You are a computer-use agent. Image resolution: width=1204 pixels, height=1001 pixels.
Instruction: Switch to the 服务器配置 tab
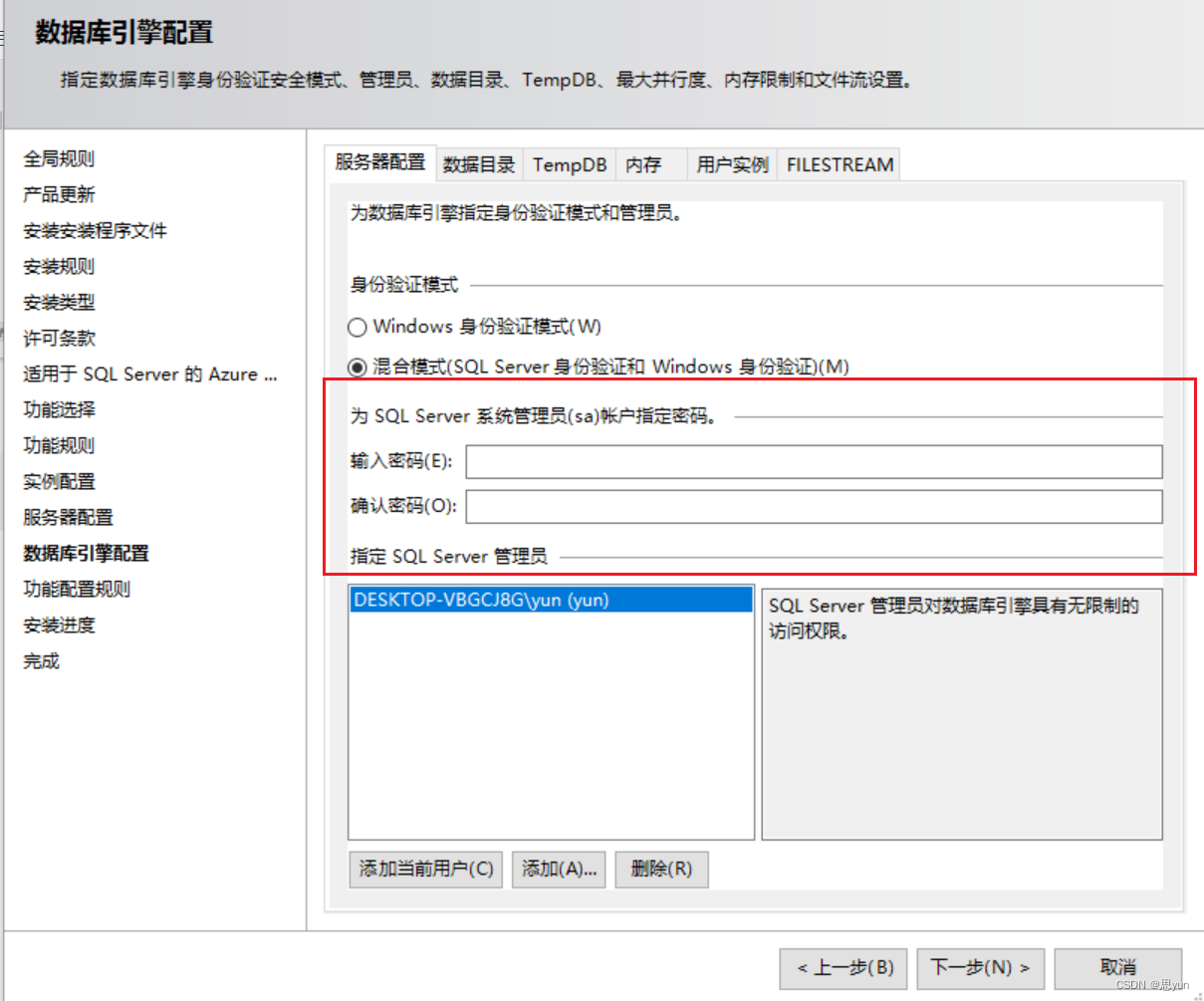tap(380, 162)
